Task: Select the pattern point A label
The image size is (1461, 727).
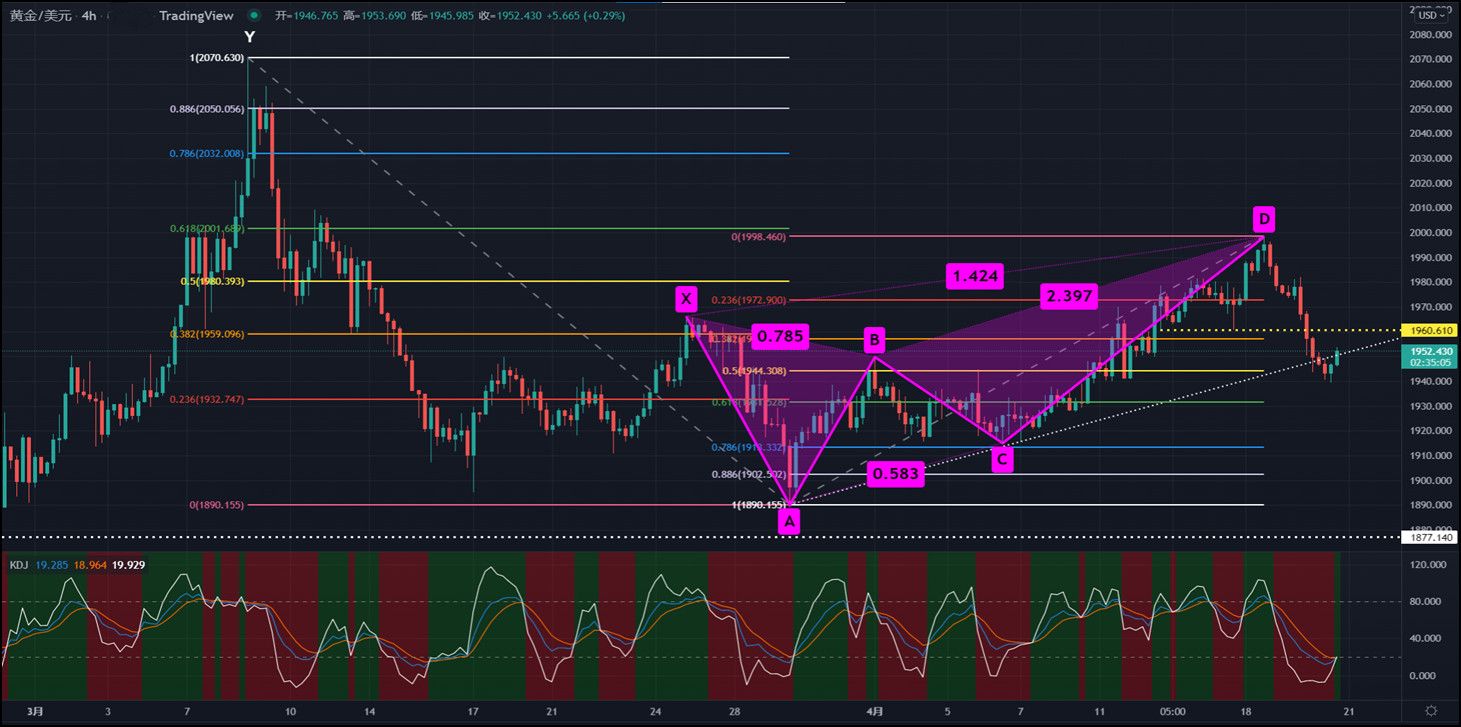Action: [x=789, y=521]
